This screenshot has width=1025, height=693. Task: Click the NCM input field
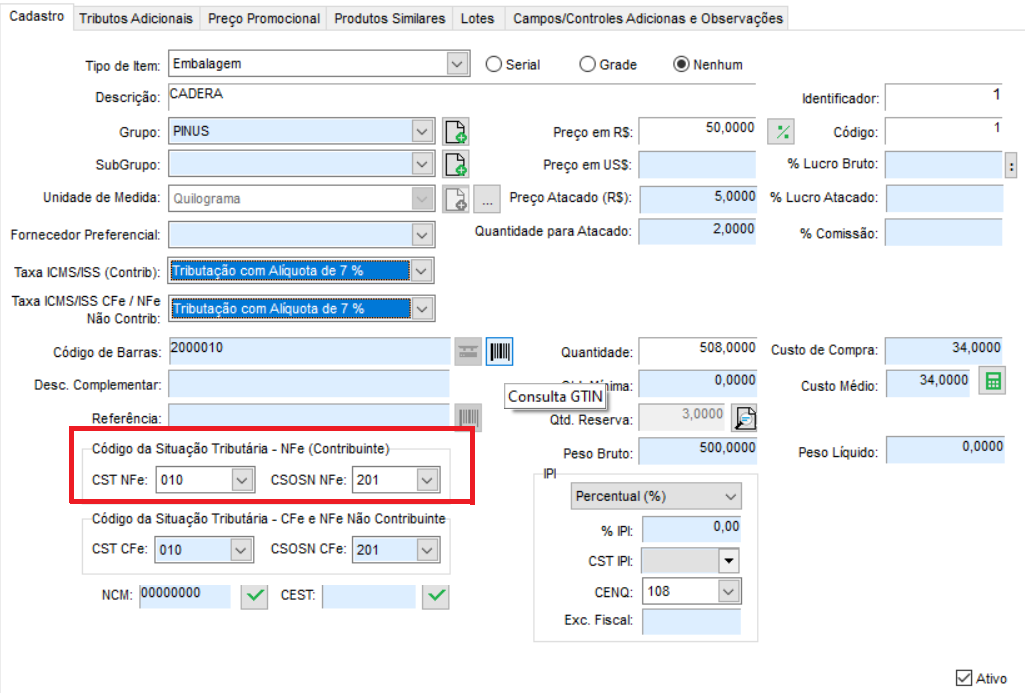185,596
